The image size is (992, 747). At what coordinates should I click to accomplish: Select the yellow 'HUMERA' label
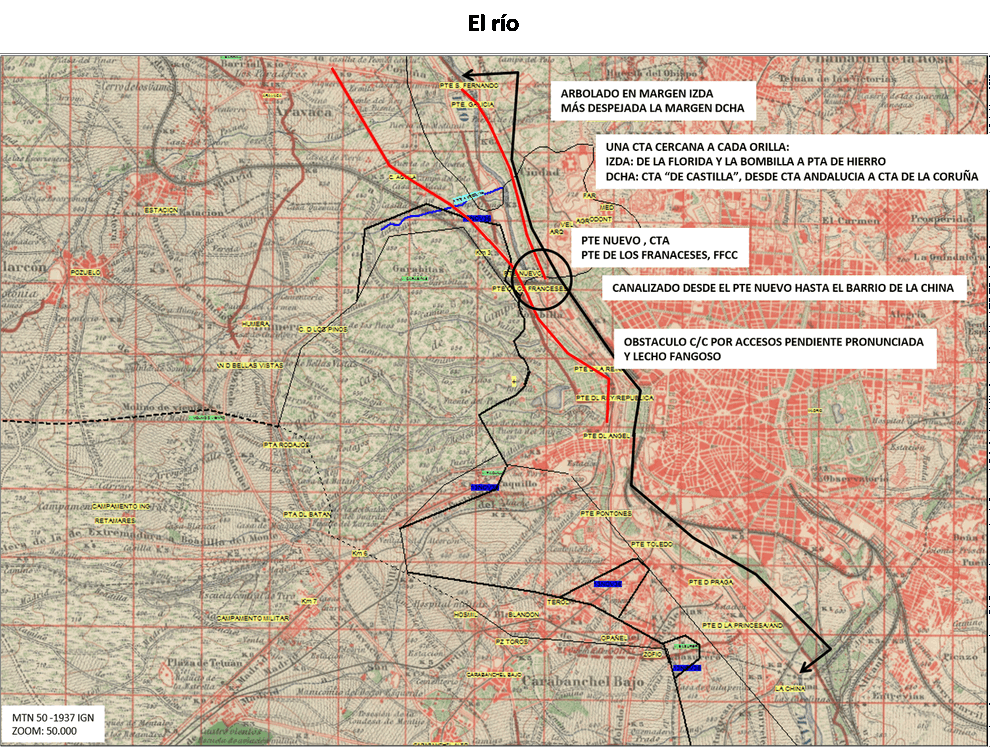coord(255,324)
